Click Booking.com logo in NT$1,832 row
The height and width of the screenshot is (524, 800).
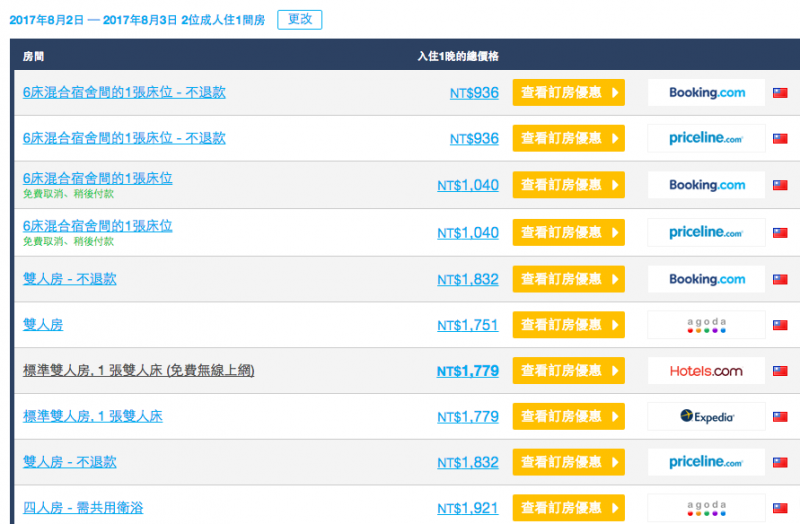[707, 279]
